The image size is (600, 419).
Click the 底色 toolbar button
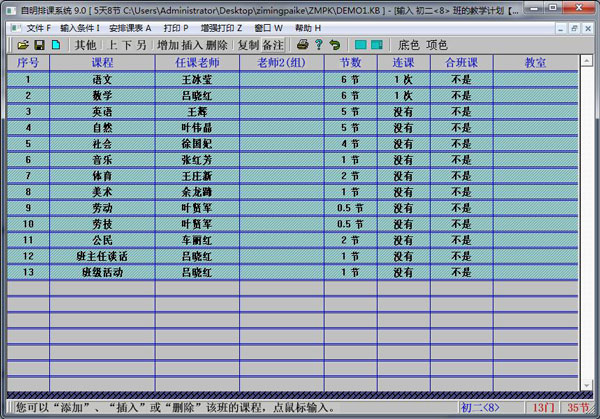coord(409,45)
